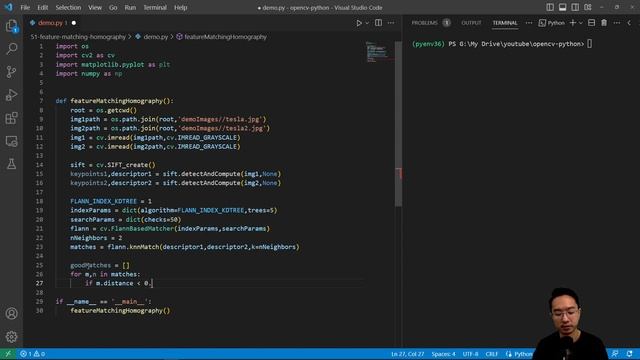640x360 pixels.
Task: Change indentation via Spaces: 4
Action: [443, 354]
